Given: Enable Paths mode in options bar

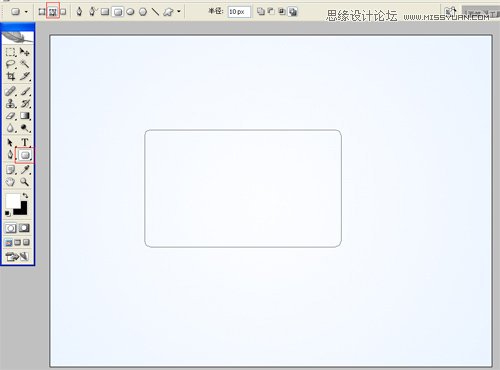Looking at the screenshot, I should click(53, 12).
